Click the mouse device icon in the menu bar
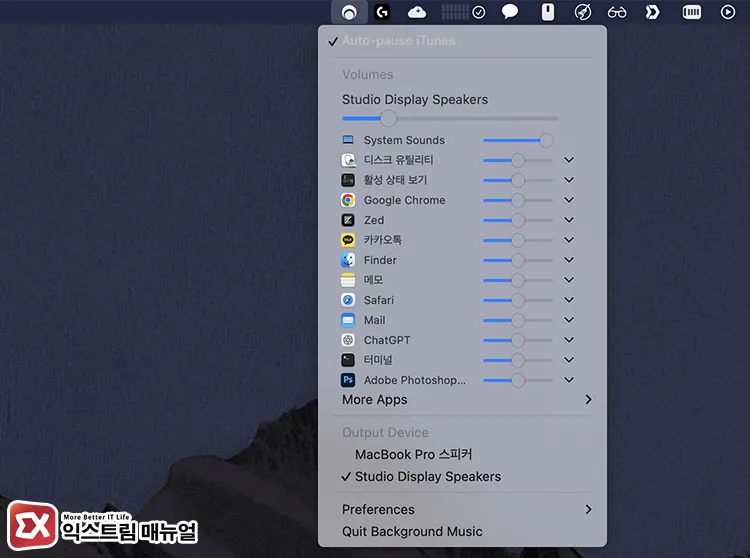Image resolution: width=750 pixels, height=558 pixels. (x=548, y=12)
